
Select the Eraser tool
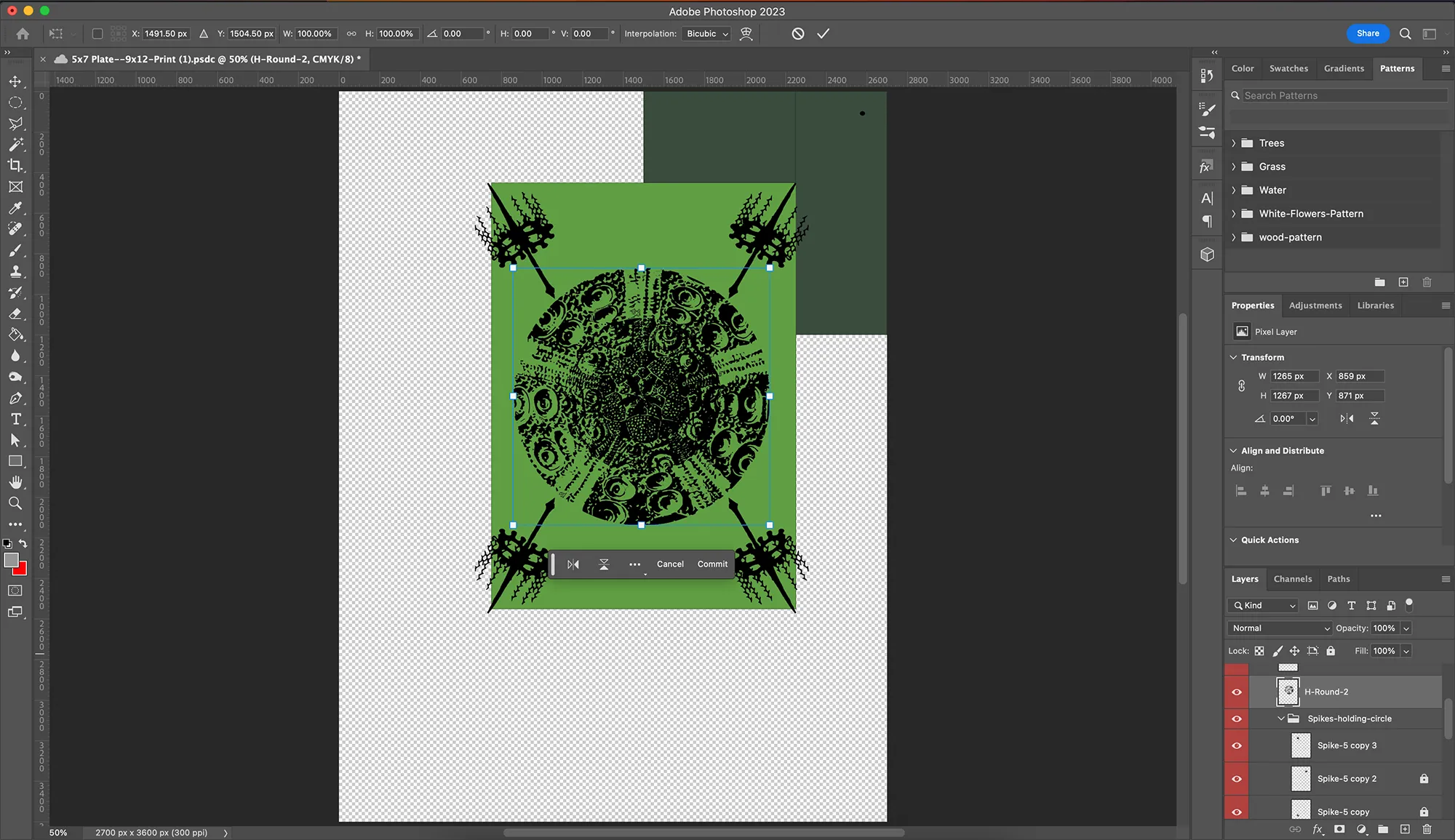tap(15, 313)
